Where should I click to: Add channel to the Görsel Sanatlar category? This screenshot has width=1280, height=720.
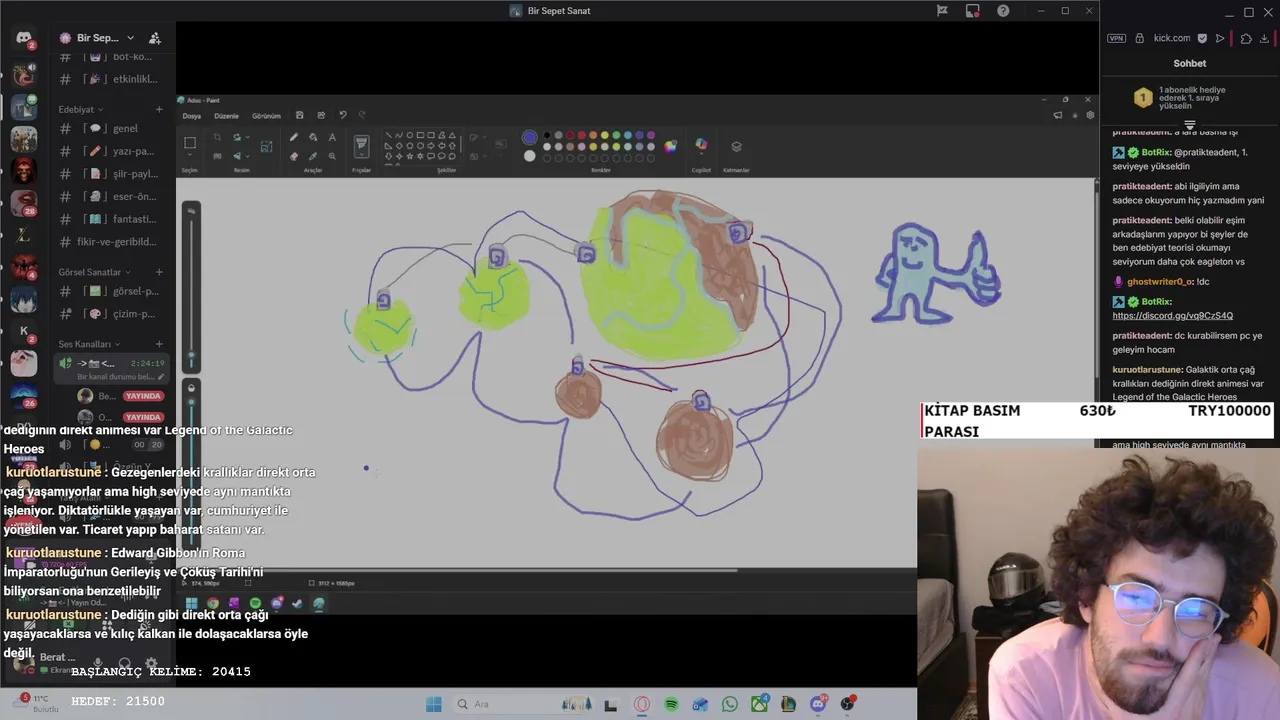pos(159,272)
